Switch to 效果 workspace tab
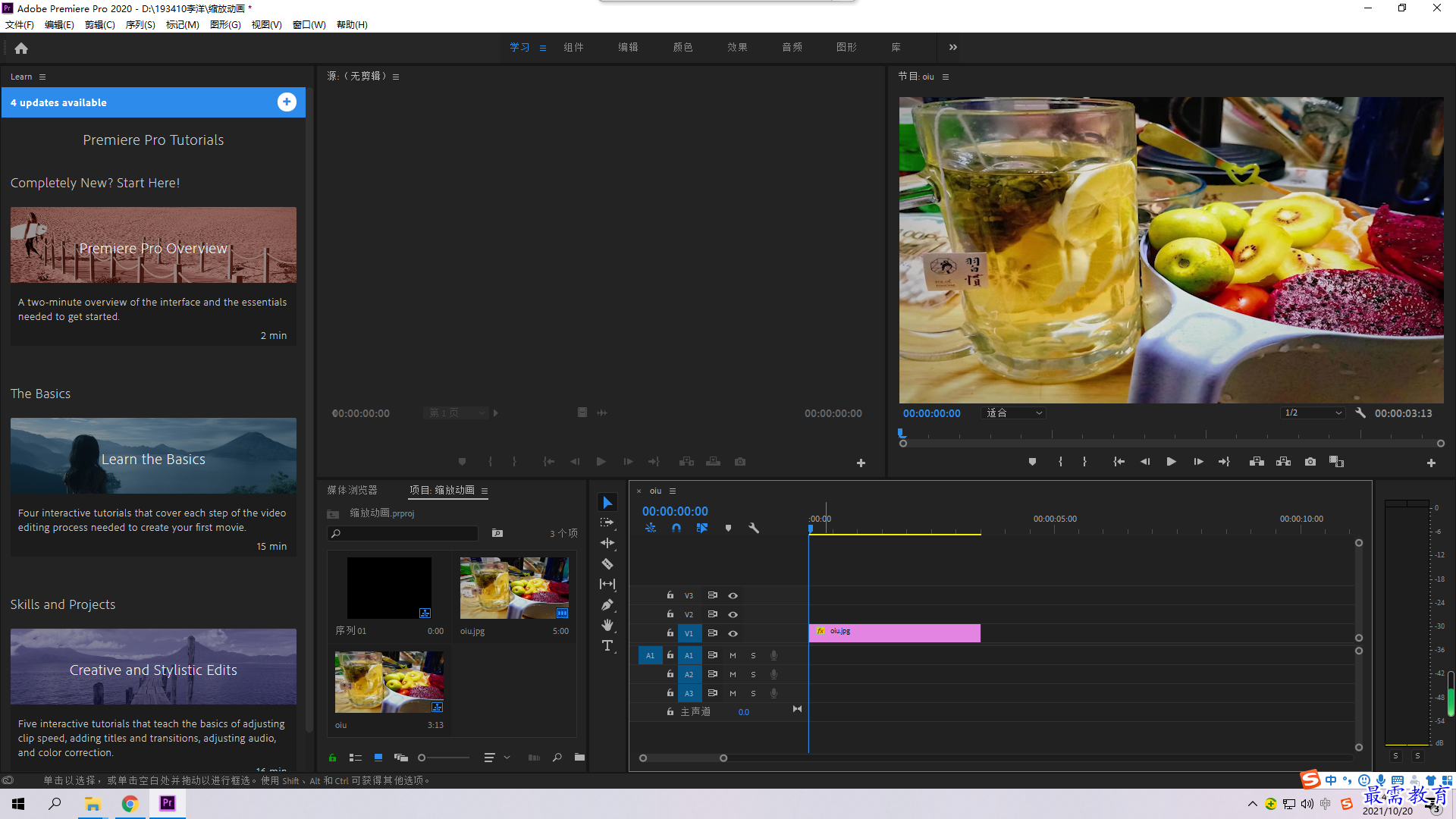This screenshot has height=819, width=1456. [x=737, y=47]
